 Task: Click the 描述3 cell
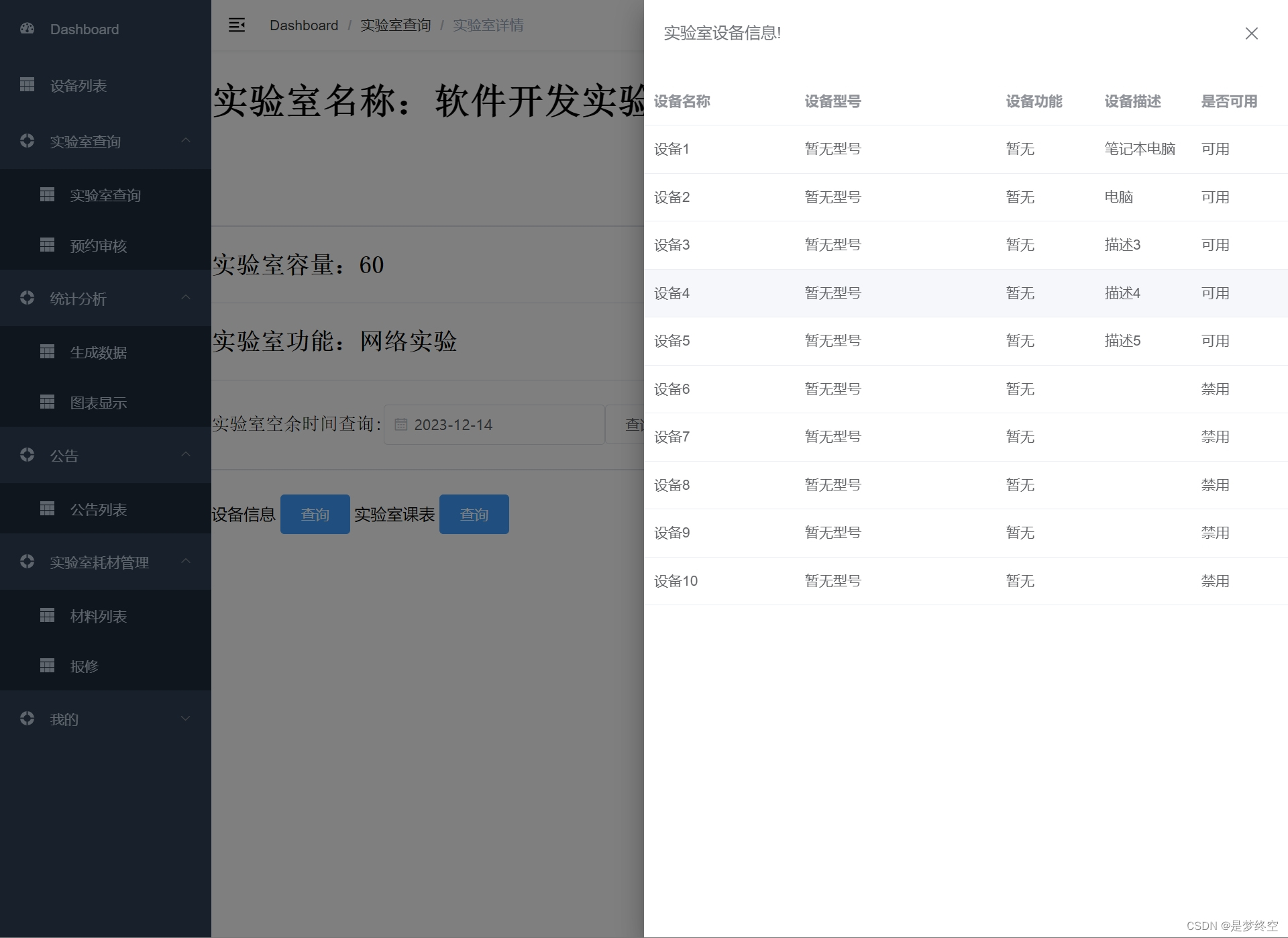(1123, 245)
